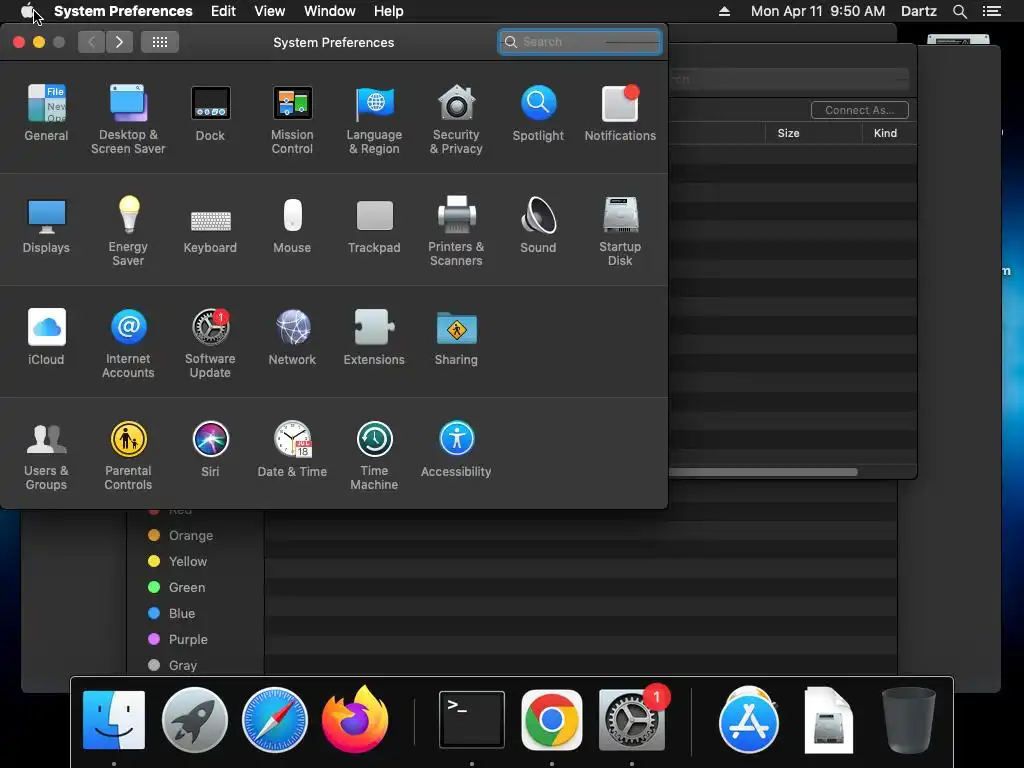Click Connect As button in Finder window

click(x=859, y=110)
